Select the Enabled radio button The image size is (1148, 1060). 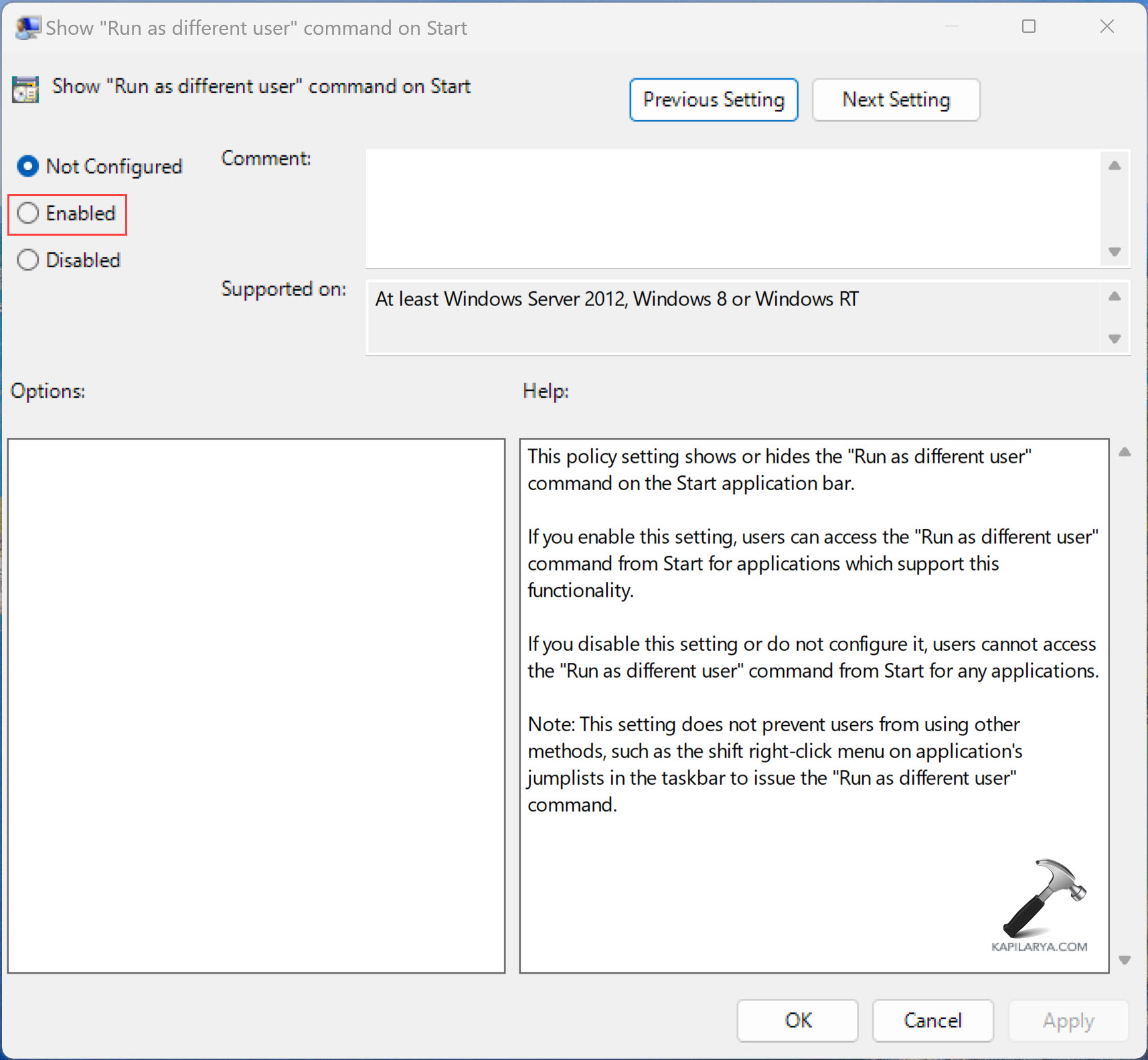pyautogui.click(x=28, y=214)
